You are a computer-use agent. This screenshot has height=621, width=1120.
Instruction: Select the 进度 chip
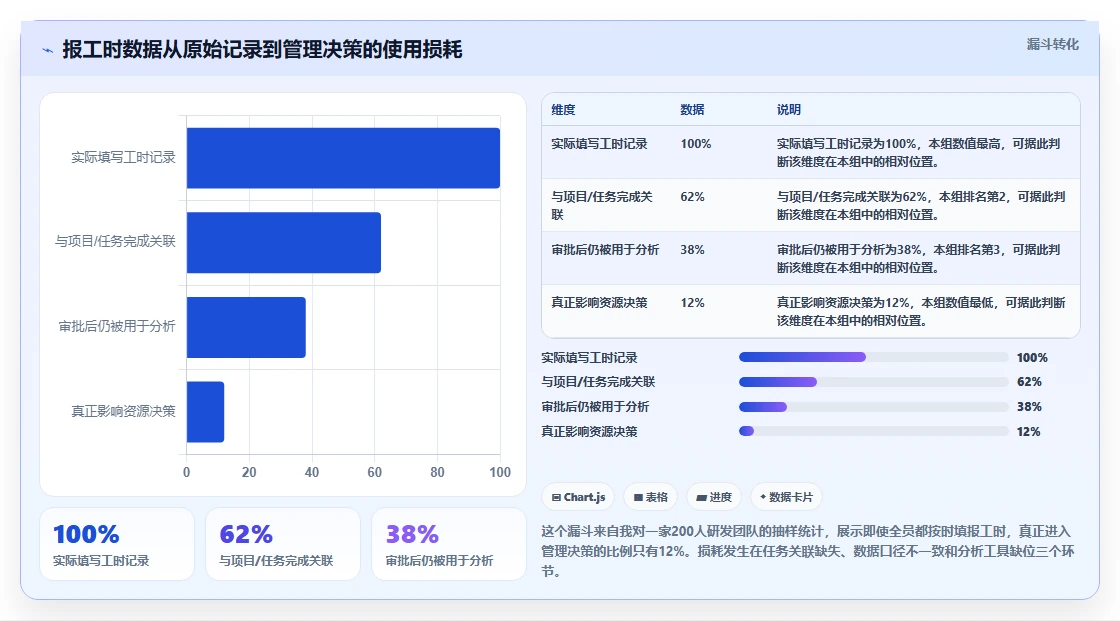pos(714,497)
